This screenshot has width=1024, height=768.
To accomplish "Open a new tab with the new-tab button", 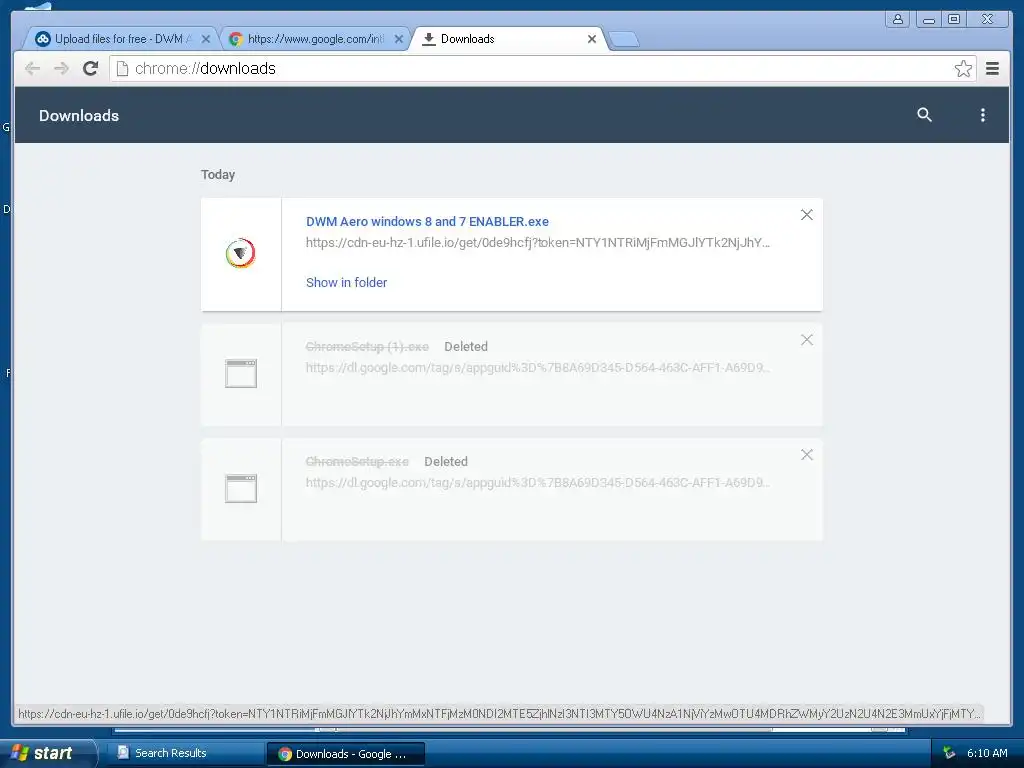I will pyautogui.click(x=624, y=40).
